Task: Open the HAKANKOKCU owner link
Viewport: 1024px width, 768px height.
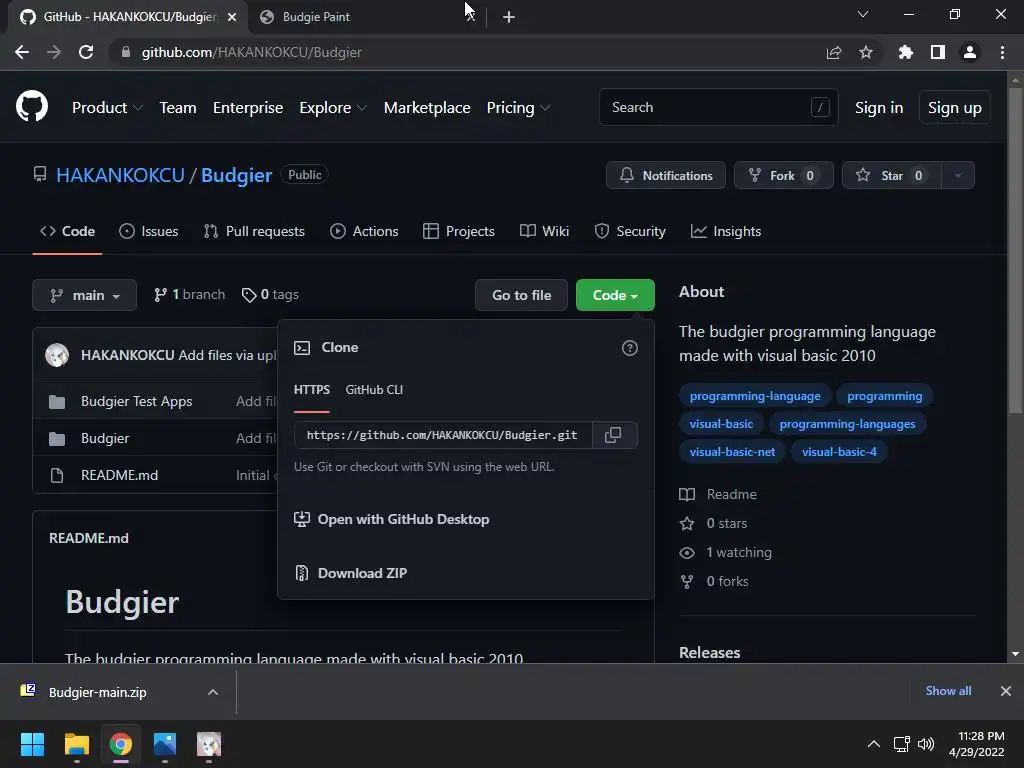Action: (120, 175)
